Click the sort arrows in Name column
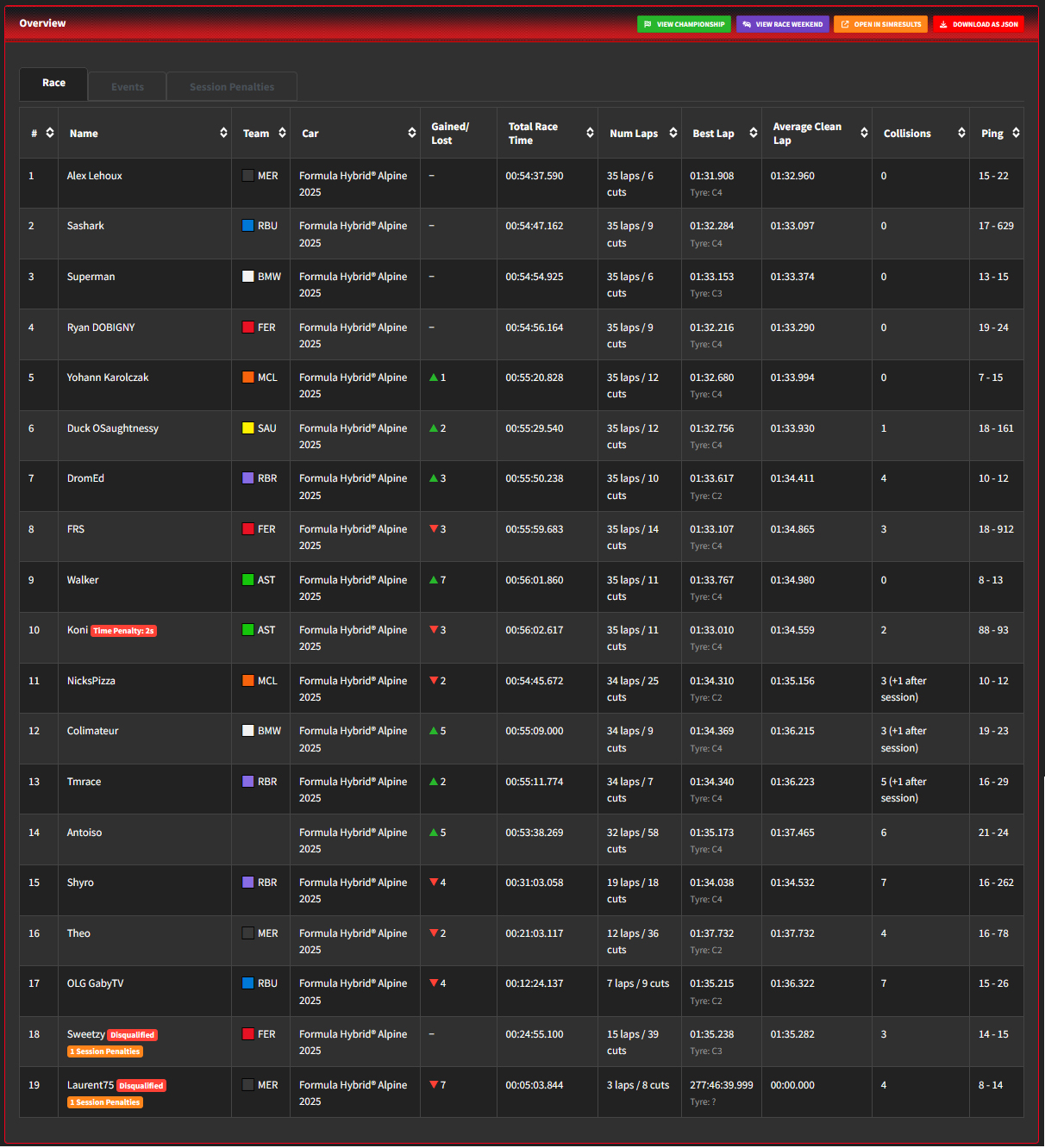 223,133
